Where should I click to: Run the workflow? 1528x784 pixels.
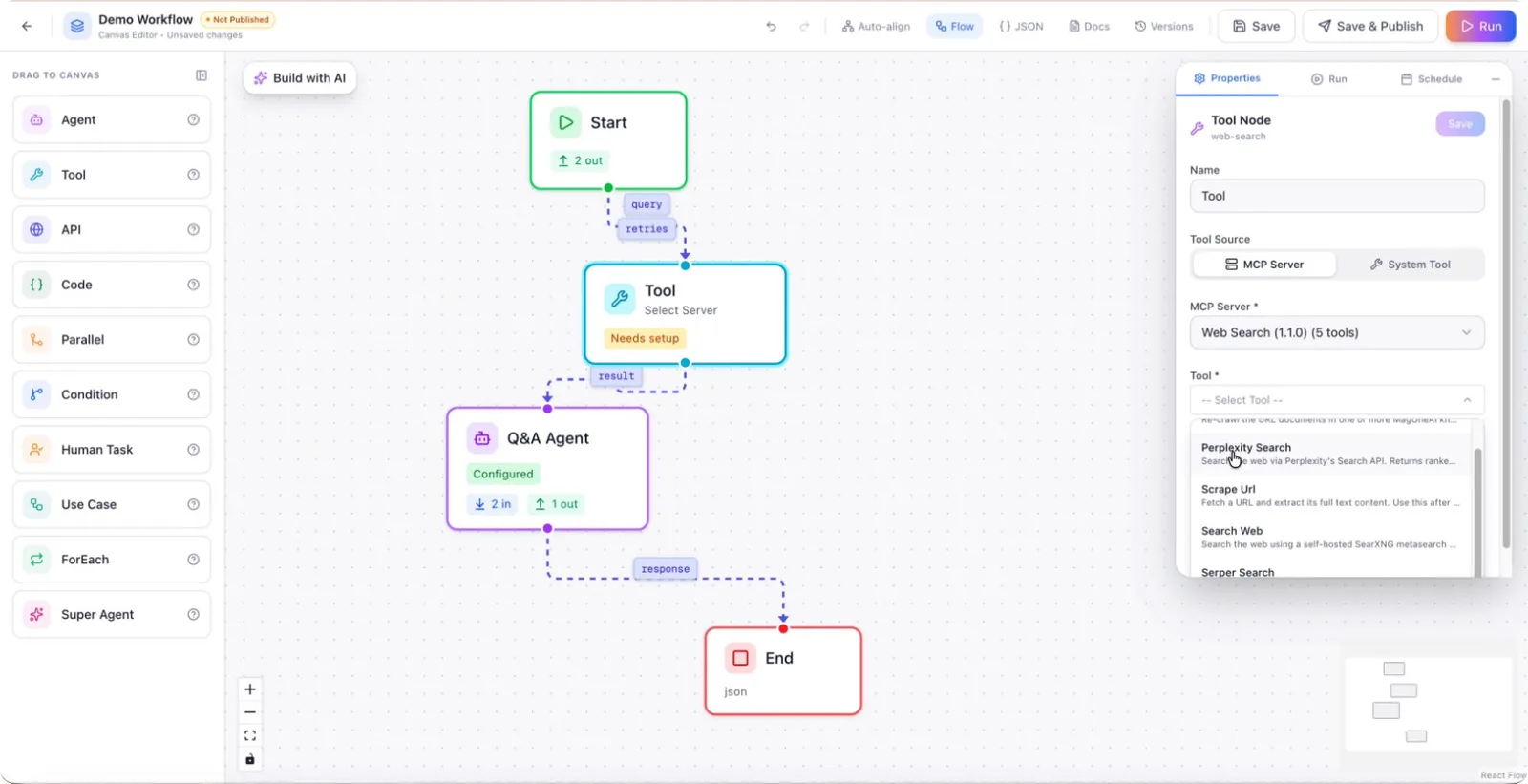(1481, 26)
